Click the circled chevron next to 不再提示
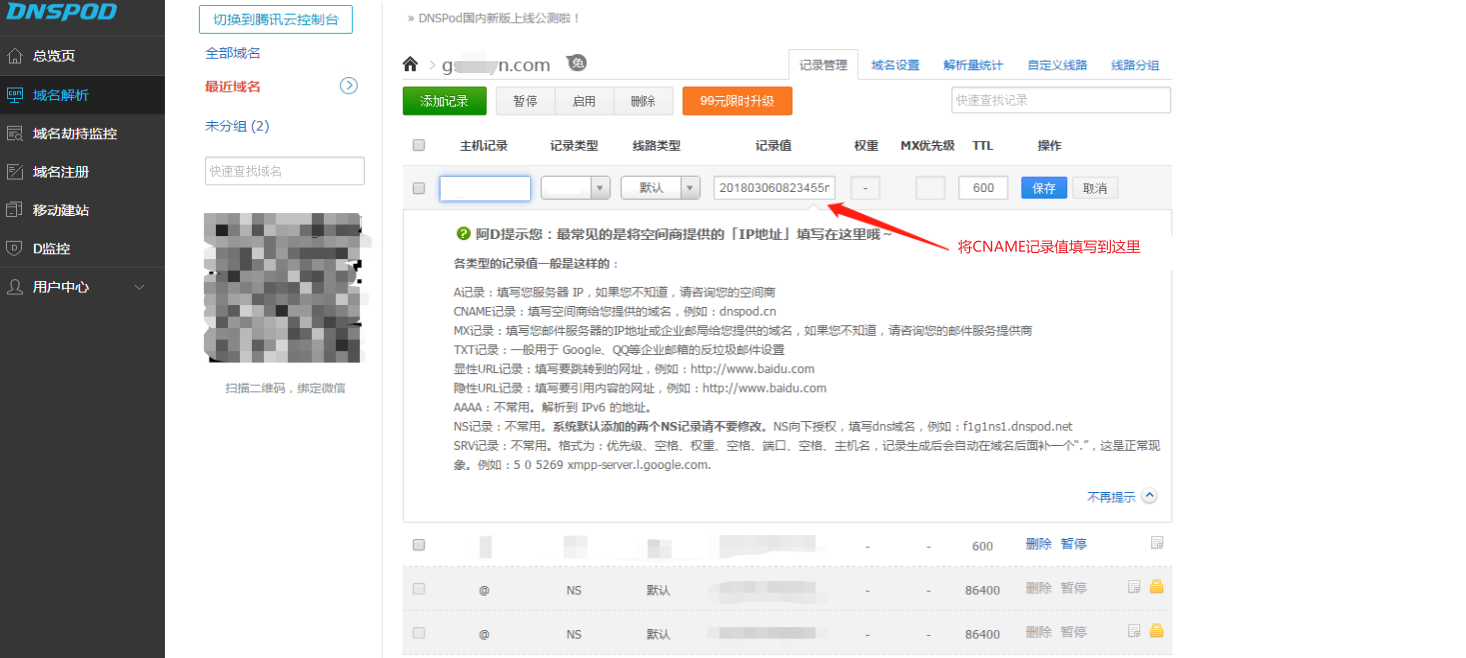This screenshot has height=658, width=1466. point(1149,496)
